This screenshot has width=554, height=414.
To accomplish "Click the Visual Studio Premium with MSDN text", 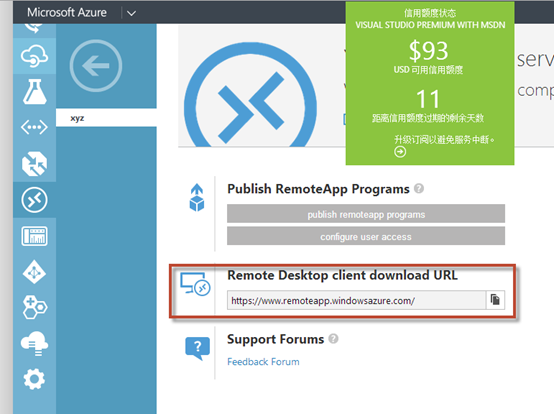I will click(430, 25).
